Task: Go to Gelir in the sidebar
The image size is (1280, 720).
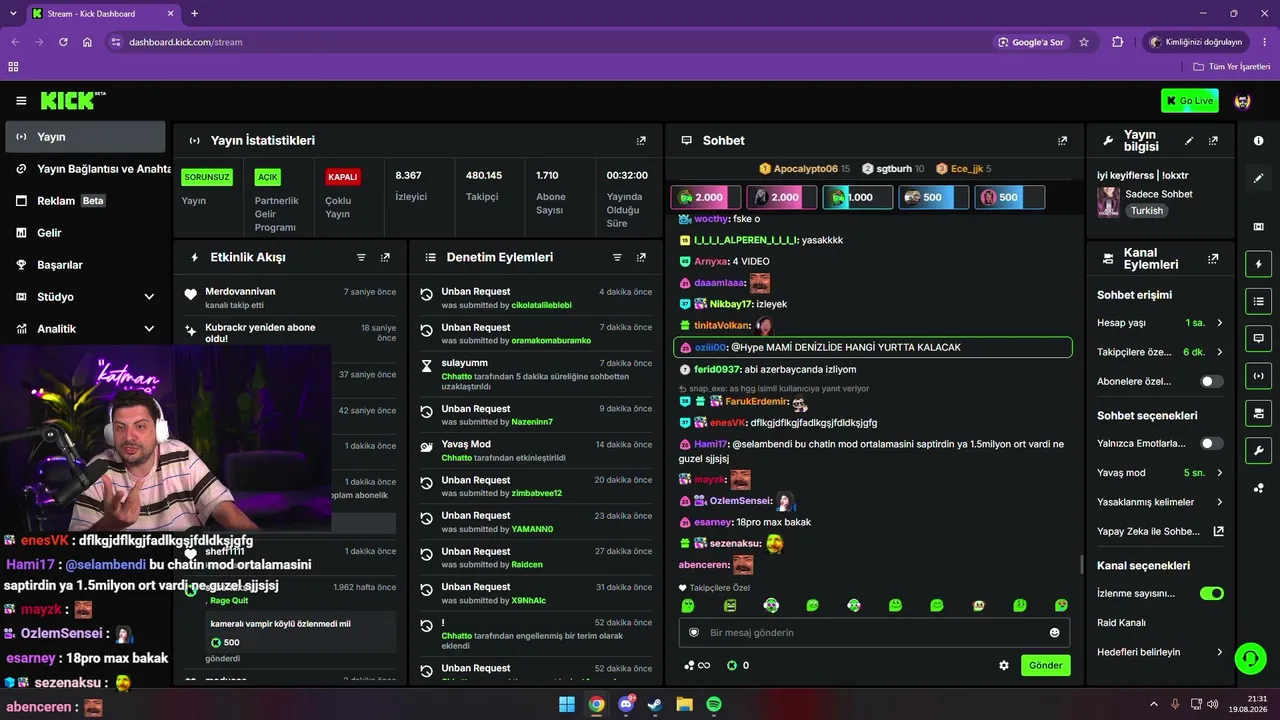Action: pos(85,233)
